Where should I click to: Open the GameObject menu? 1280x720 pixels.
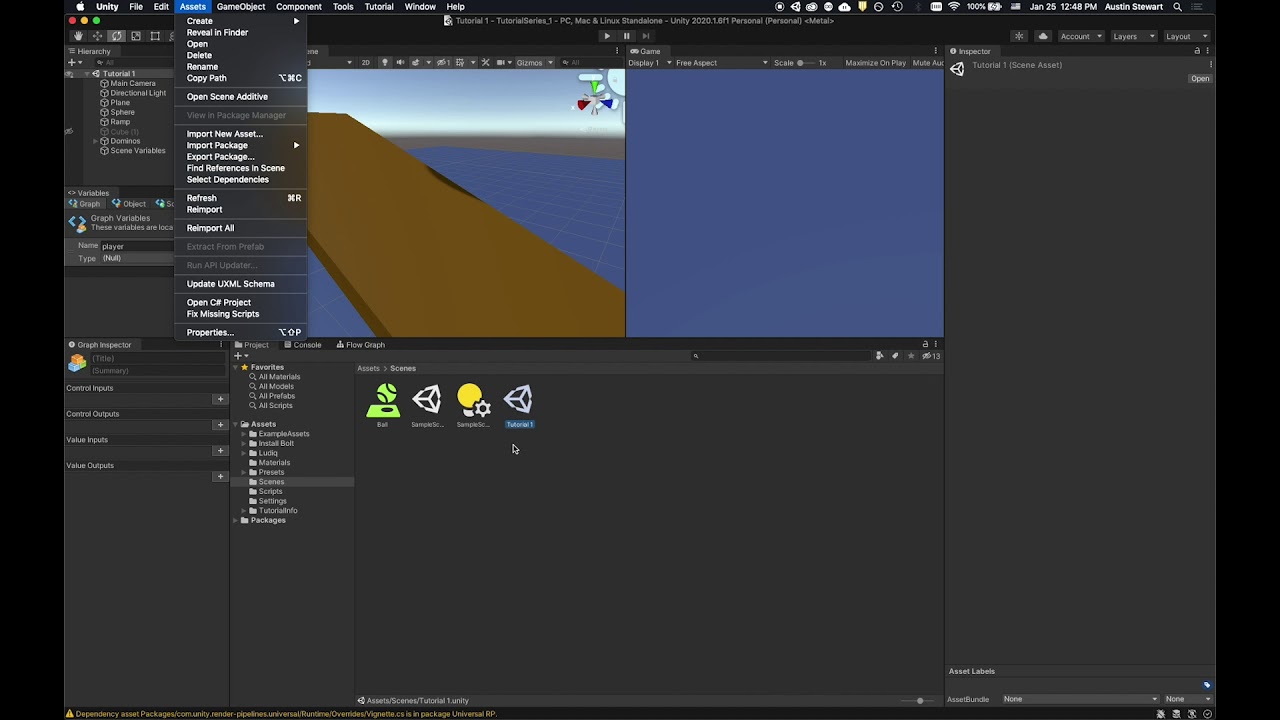pos(241,7)
